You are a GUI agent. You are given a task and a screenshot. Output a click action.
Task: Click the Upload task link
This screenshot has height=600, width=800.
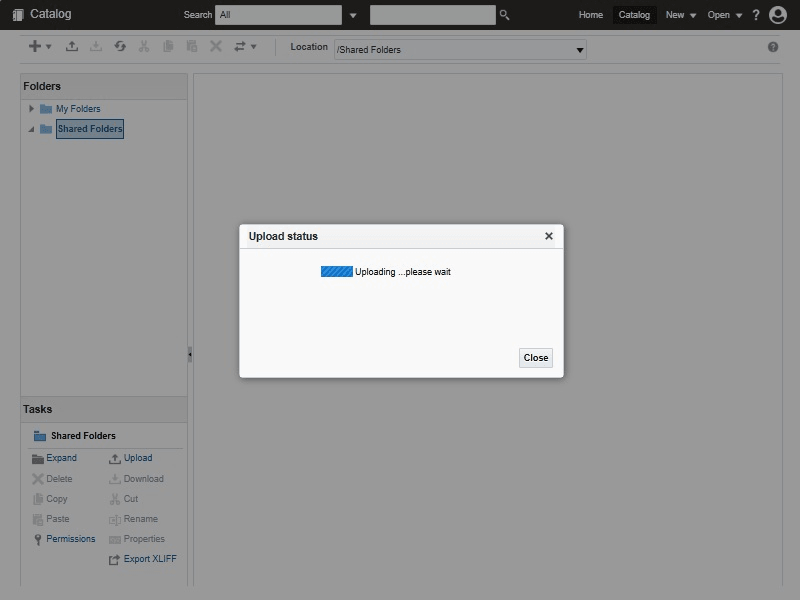click(x=138, y=458)
